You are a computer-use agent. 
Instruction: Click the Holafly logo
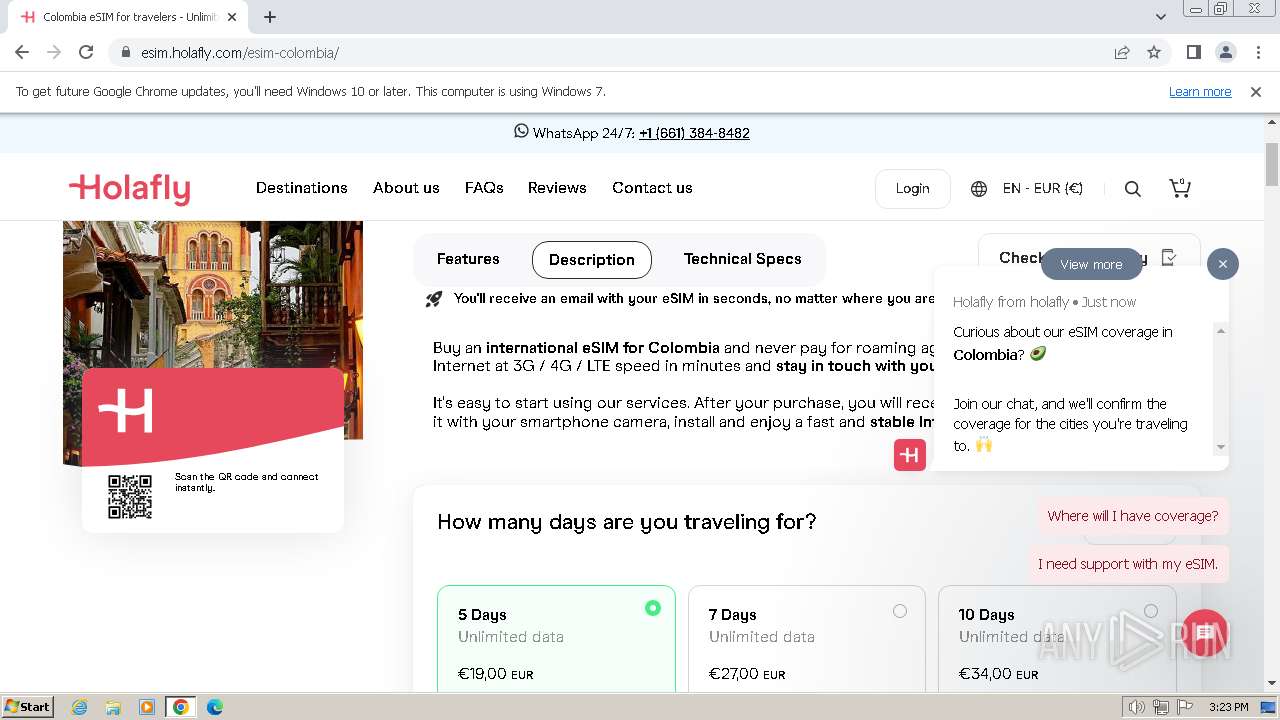[129, 188]
